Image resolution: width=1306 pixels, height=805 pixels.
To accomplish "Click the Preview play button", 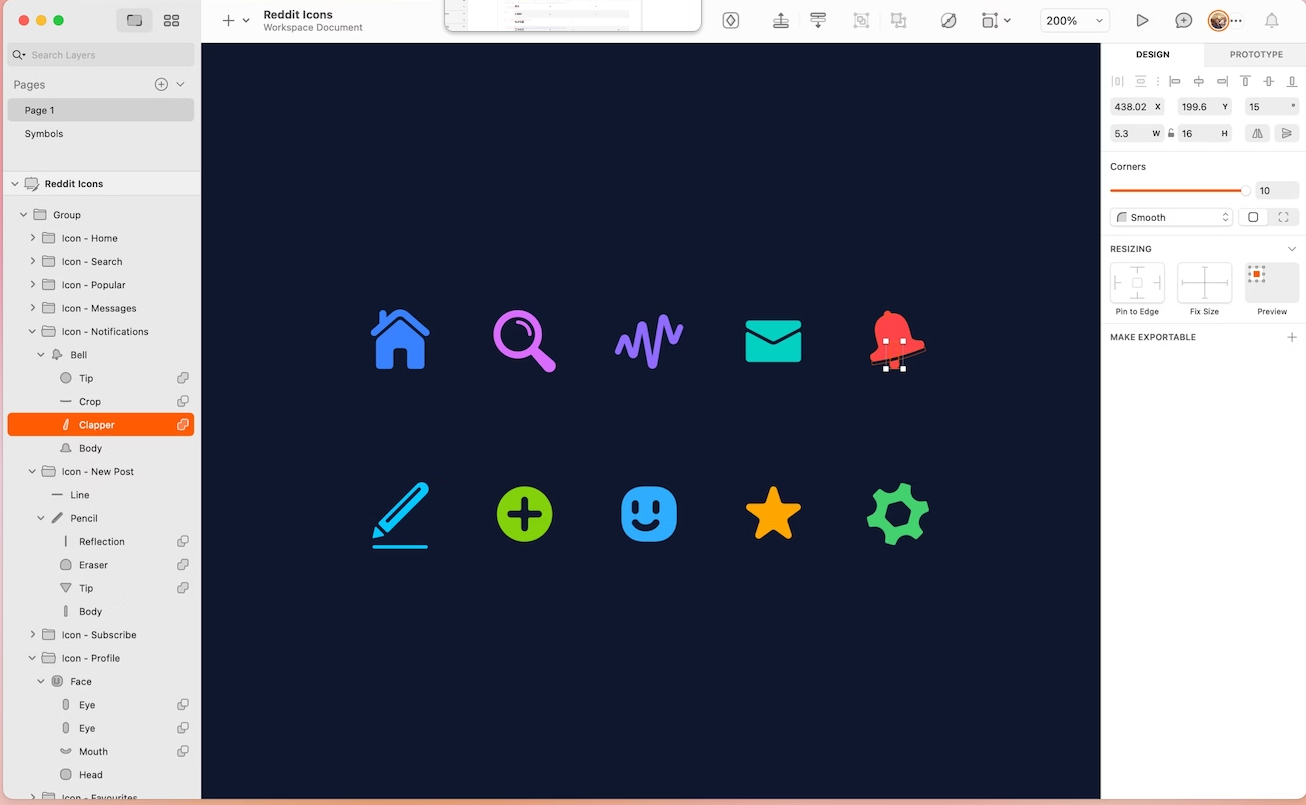I will tap(1142, 20).
